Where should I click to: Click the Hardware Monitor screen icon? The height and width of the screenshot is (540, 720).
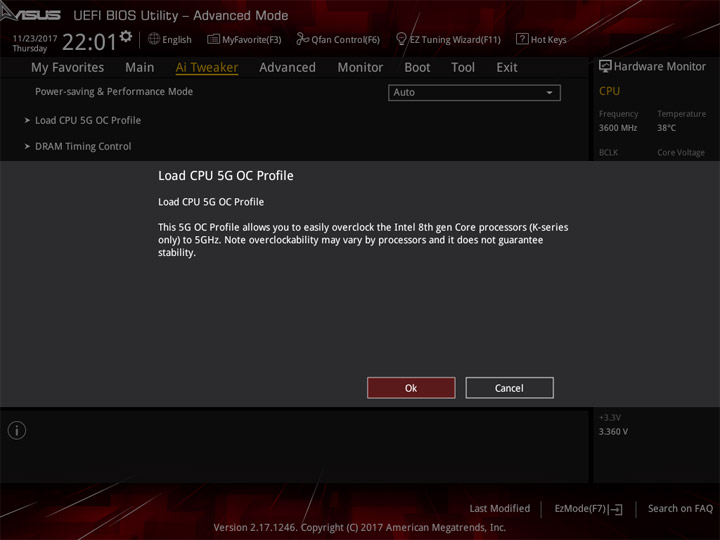[x=605, y=67]
